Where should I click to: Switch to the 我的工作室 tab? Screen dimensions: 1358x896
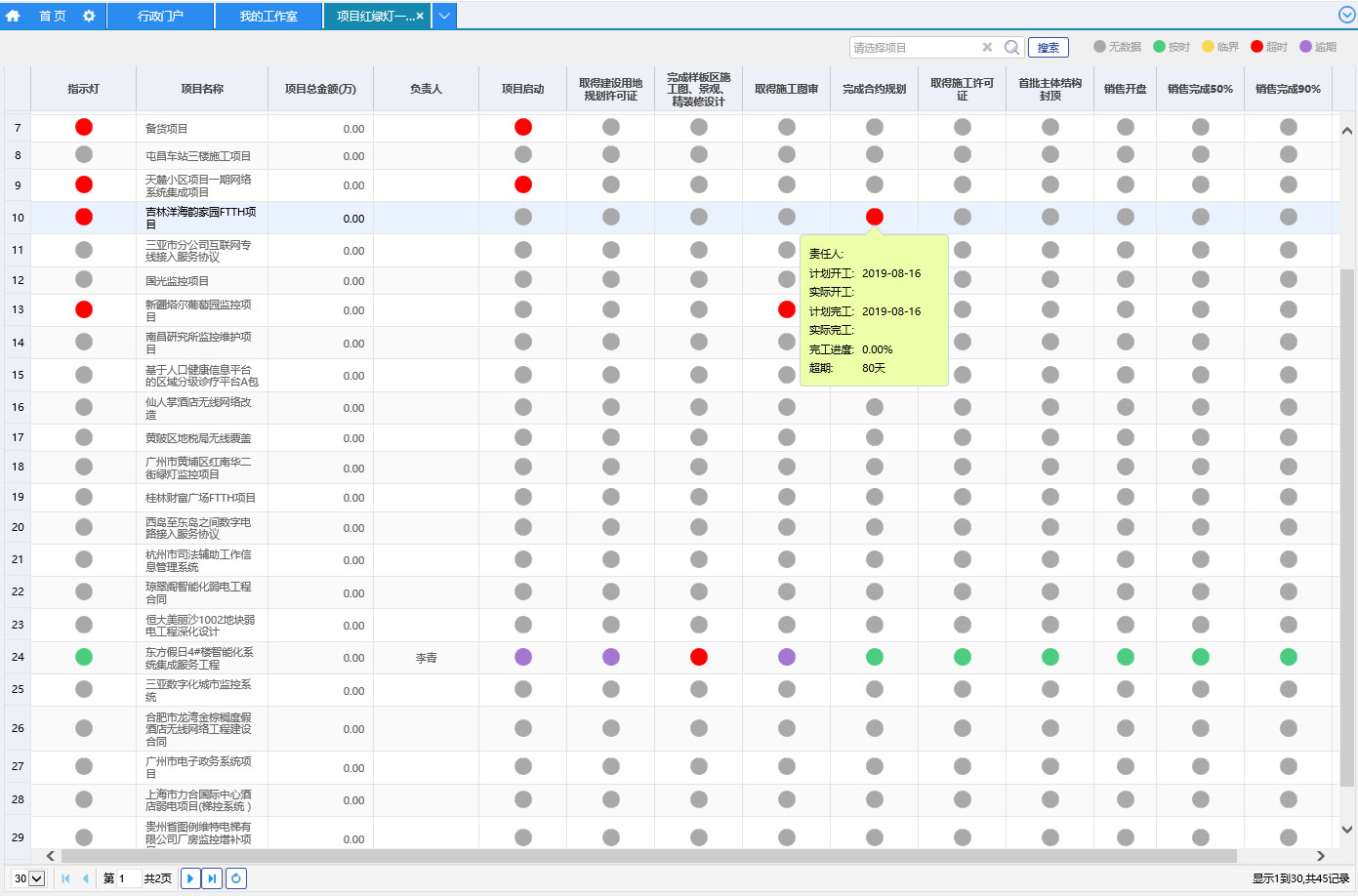268,16
